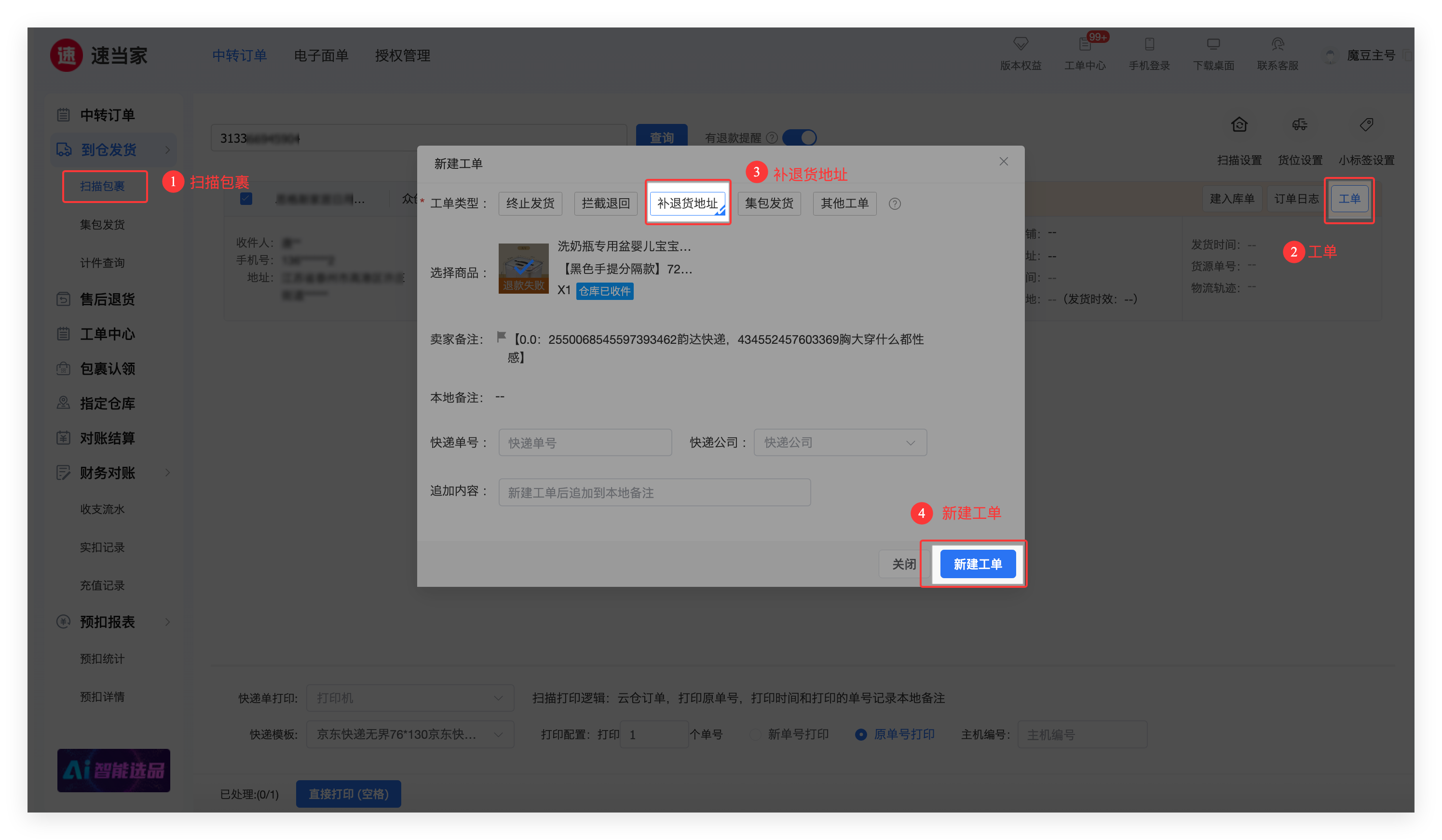Open 扫描设置 house icon

(1239, 125)
